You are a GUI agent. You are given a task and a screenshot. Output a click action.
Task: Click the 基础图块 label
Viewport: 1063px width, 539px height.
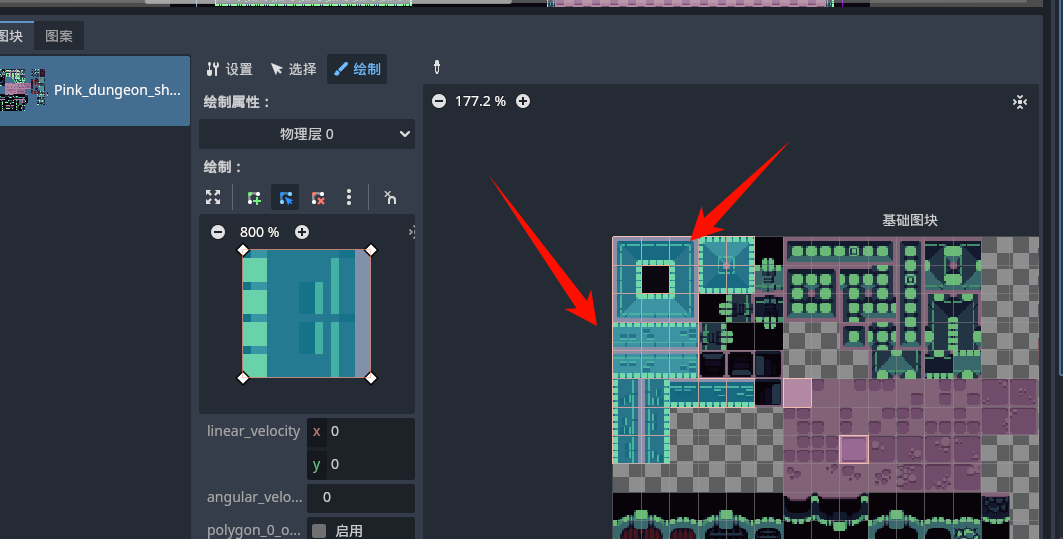pyautogui.click(x=910, y=220)
